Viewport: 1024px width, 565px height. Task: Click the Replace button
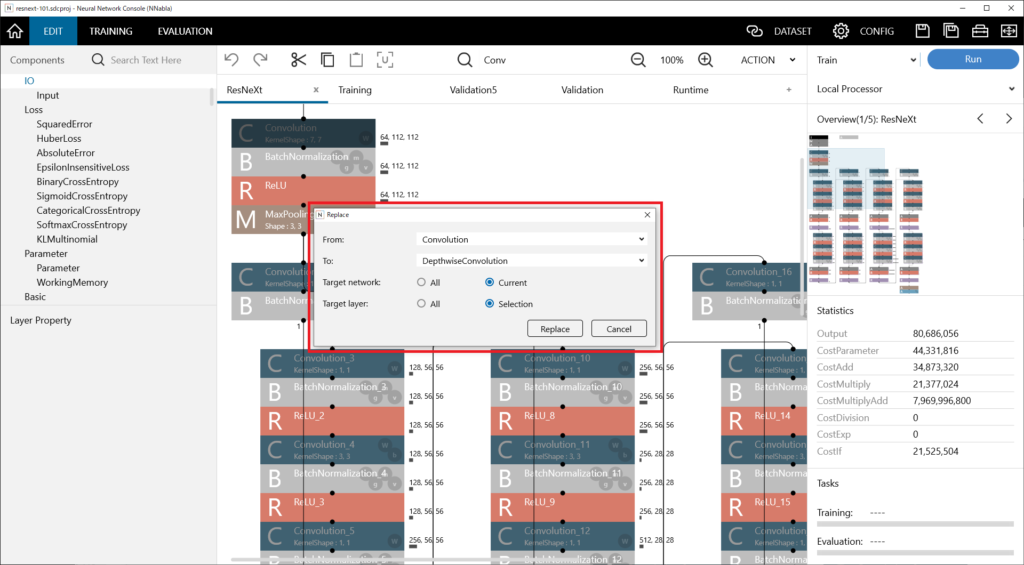pos(554,329)
